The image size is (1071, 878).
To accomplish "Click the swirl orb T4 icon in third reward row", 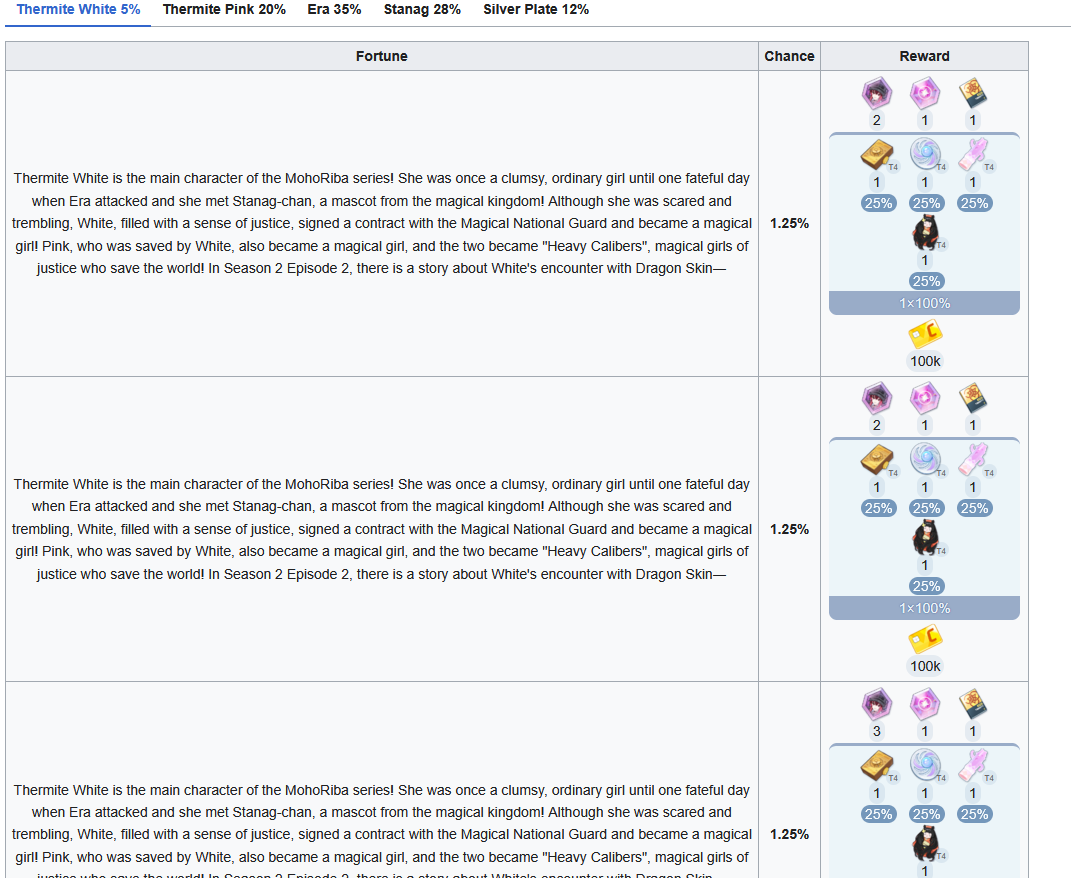I will coord(925,766).
